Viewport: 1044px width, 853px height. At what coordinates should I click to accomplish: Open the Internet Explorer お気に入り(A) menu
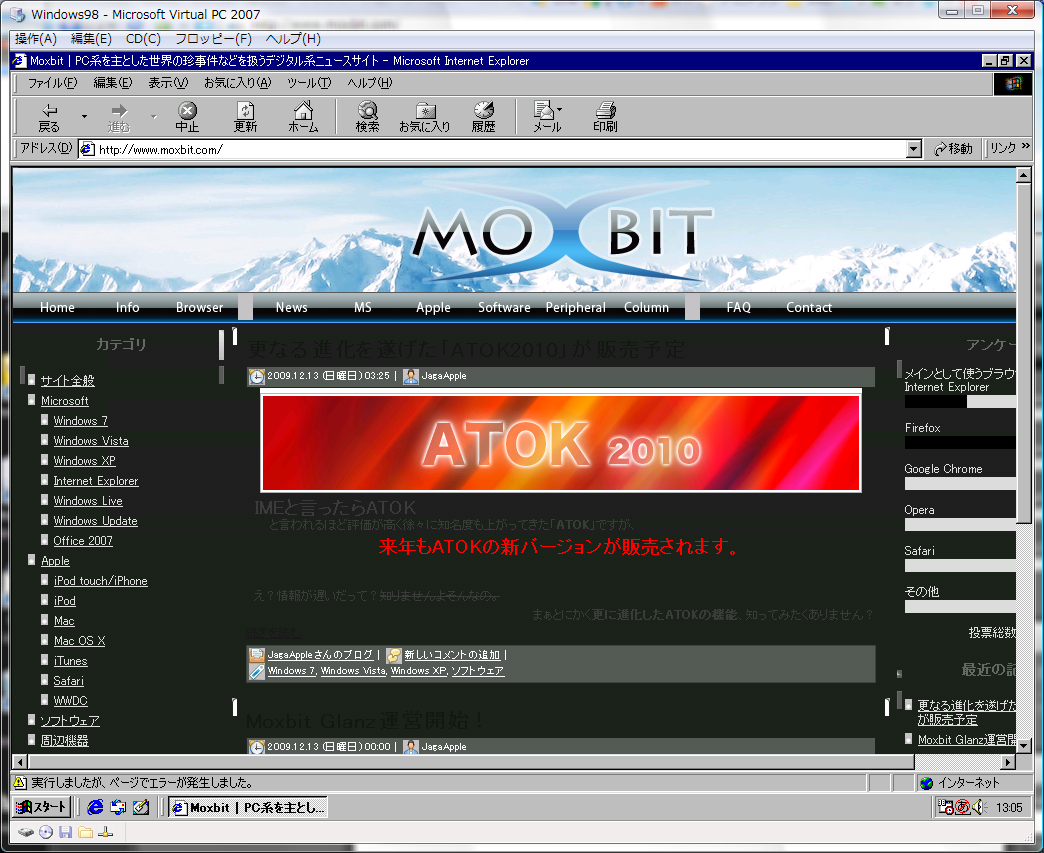pos(238,83)
